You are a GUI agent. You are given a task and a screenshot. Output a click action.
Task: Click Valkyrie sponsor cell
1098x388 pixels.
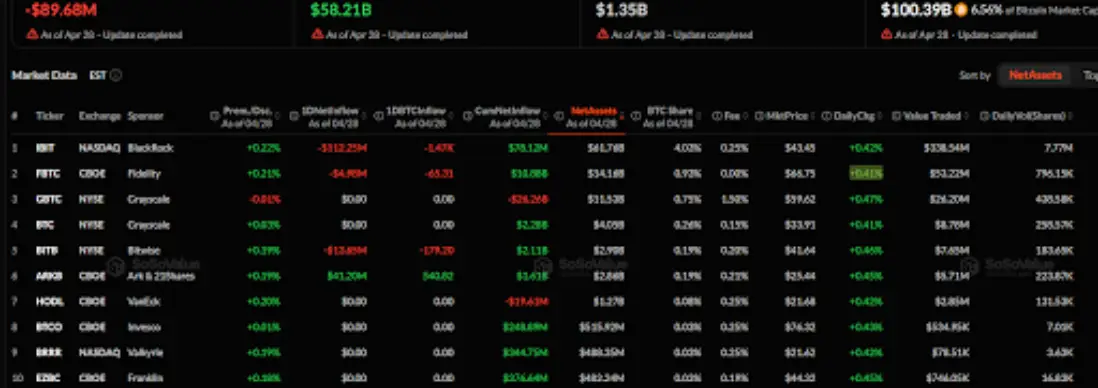(146, 352)
